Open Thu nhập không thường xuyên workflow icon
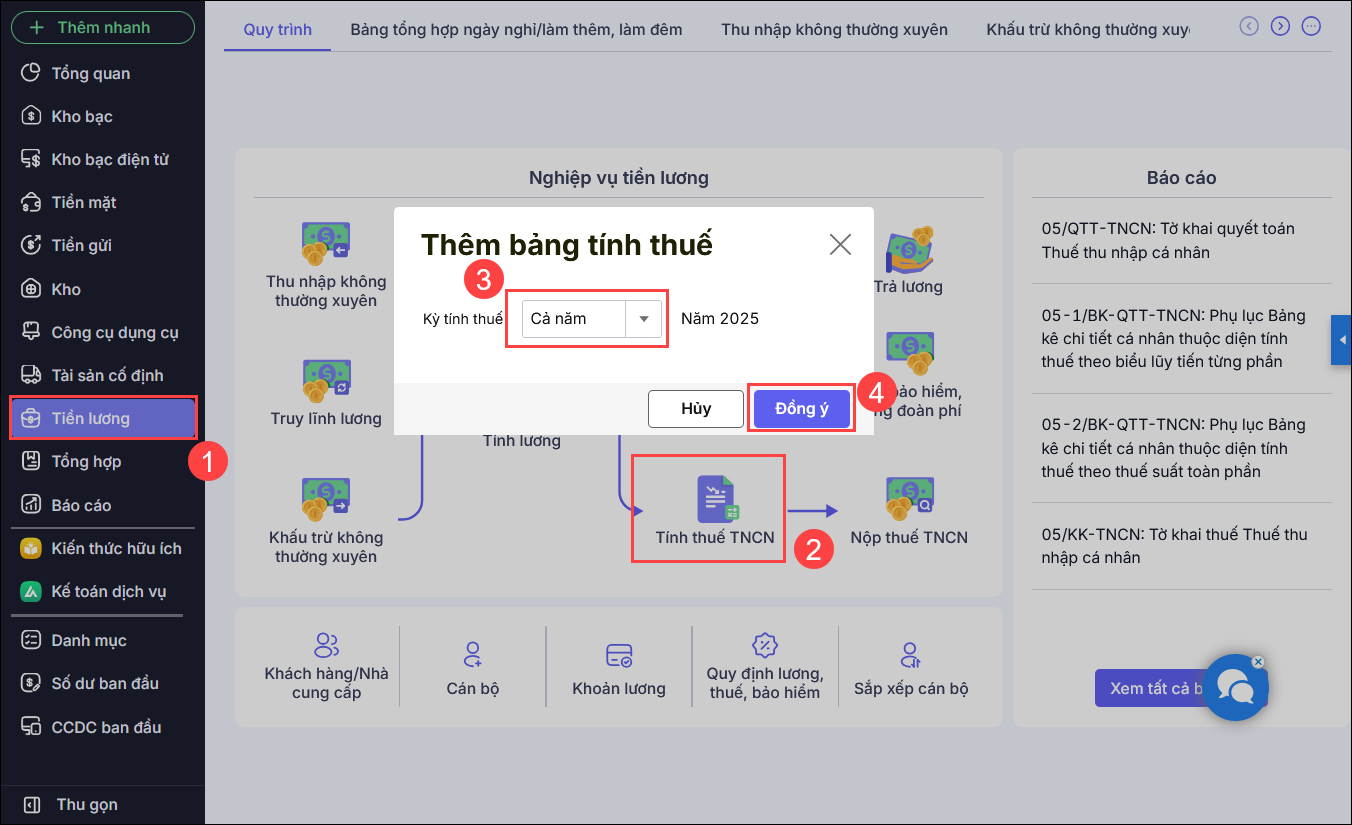Image resolution: width=1352 pixels, height=825 pixels. [326, 243]
